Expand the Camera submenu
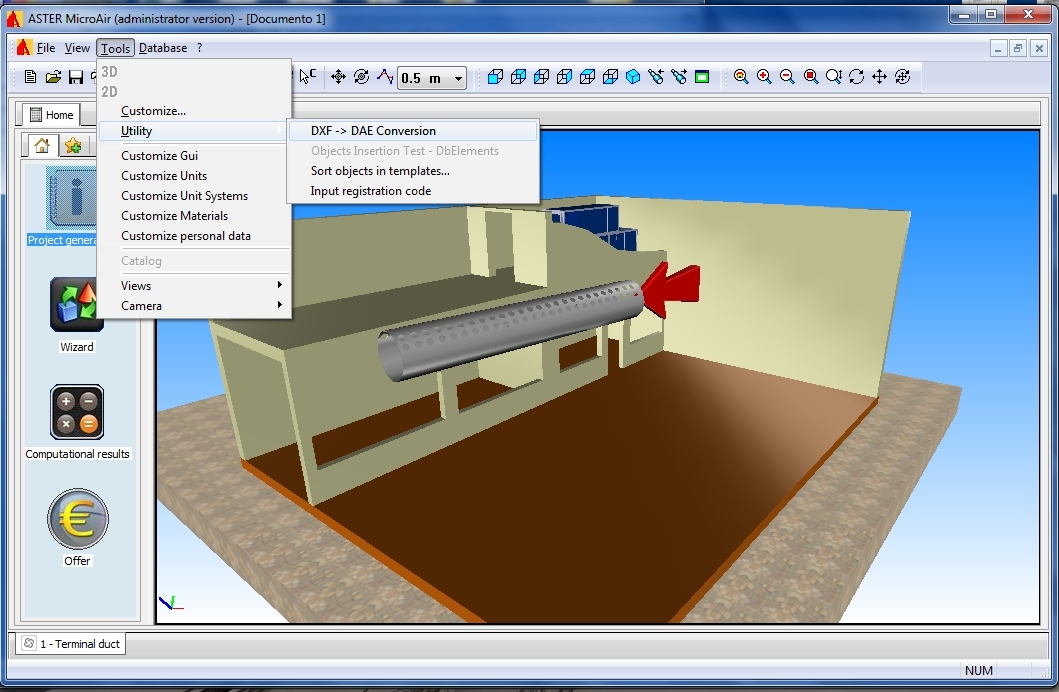The height and width of the screenshot is (692, 1059). click(x=195, y=306)
